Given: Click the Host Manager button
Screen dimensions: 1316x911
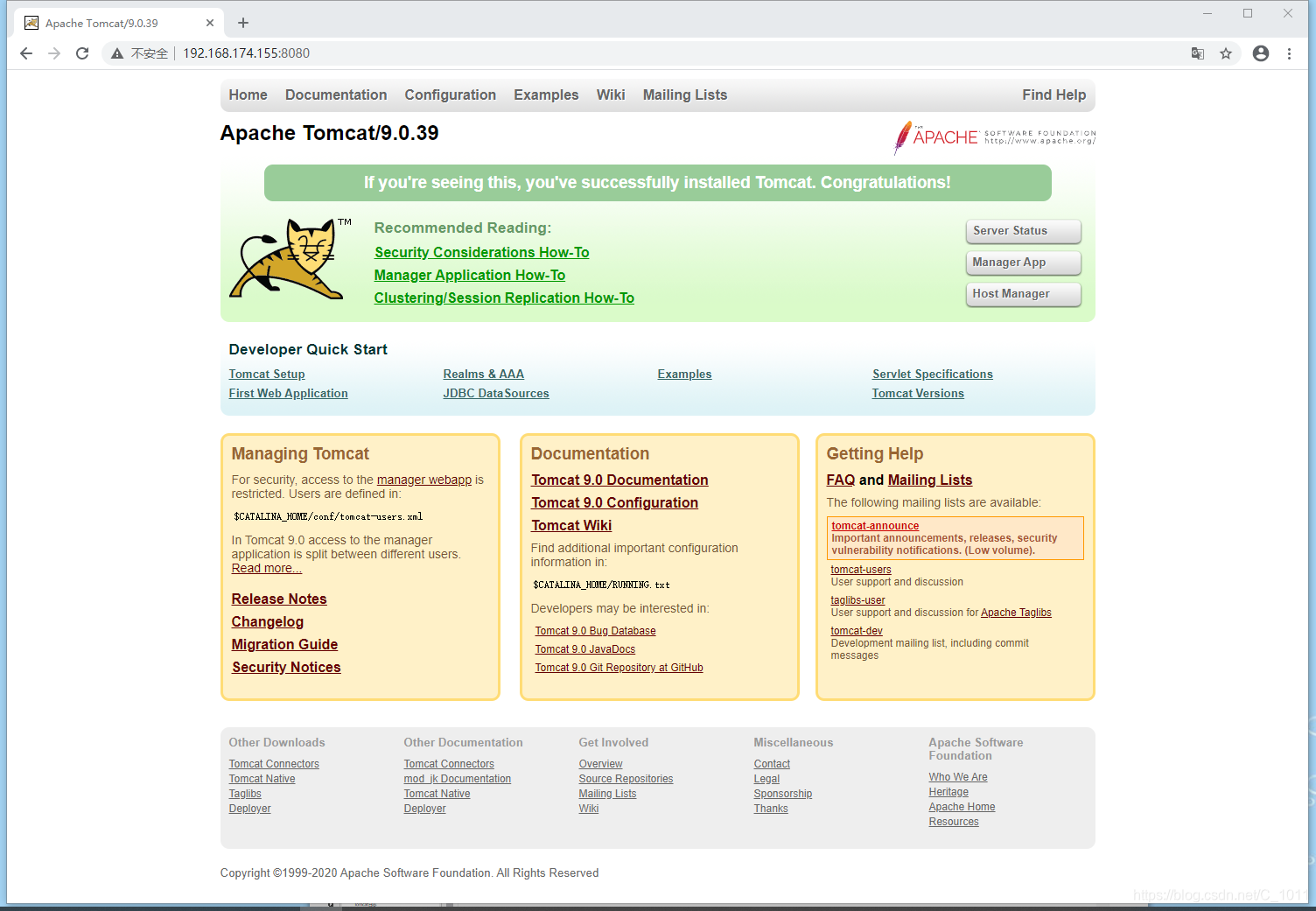Looking at the screenshot, I should pyautogui.click(x=1023, y=294).
